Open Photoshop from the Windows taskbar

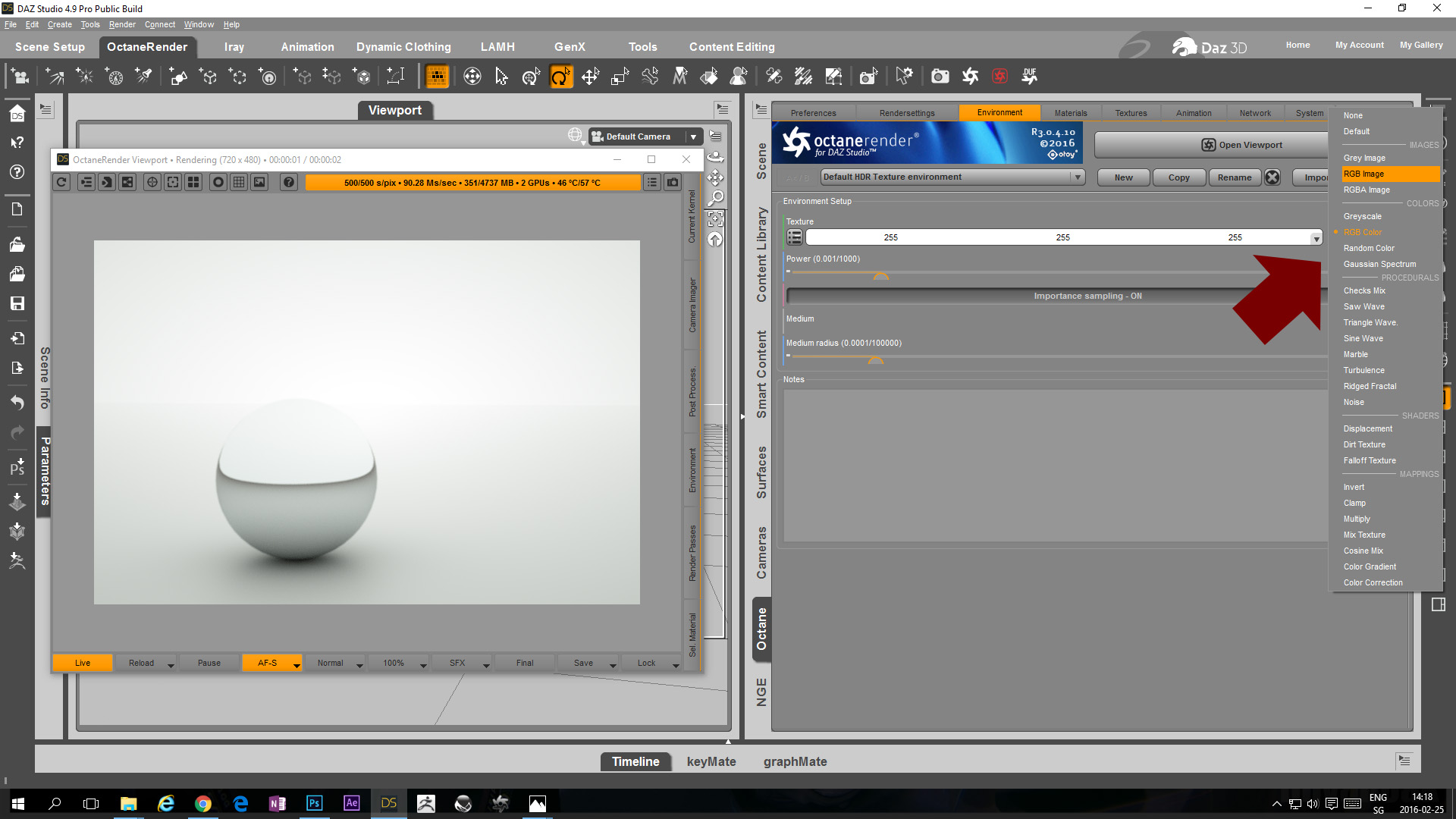tap(314, 804)
